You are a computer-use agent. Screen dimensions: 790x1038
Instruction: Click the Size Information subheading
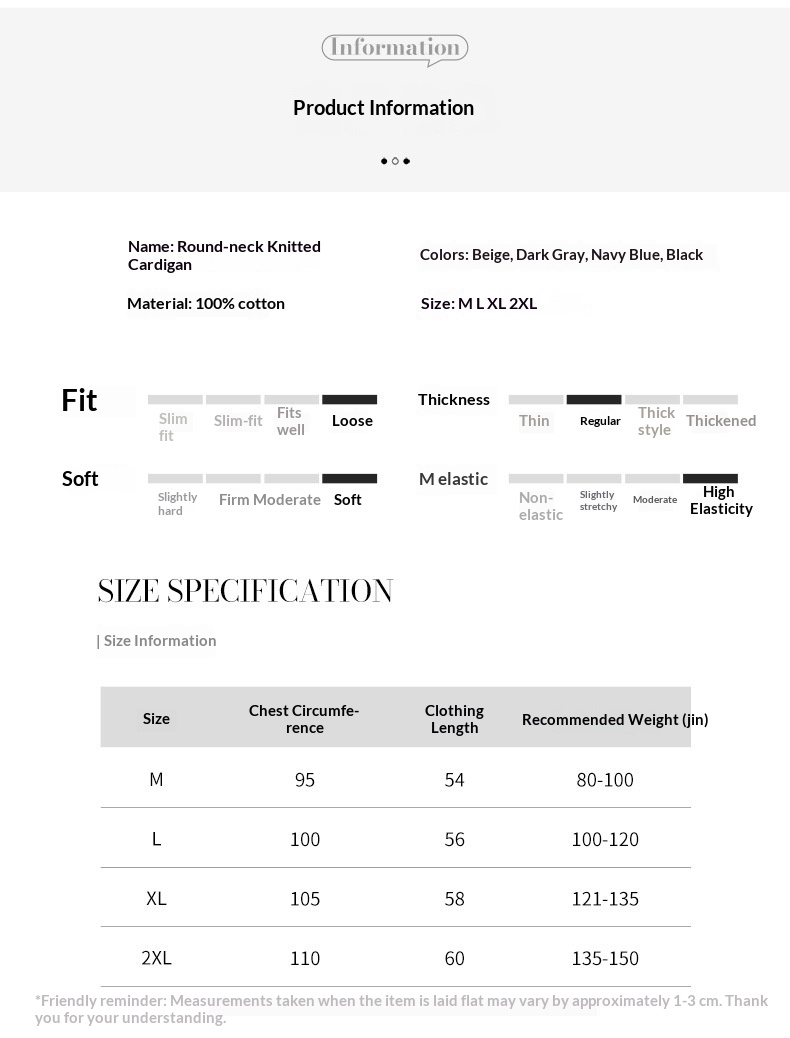click(160, 641)
